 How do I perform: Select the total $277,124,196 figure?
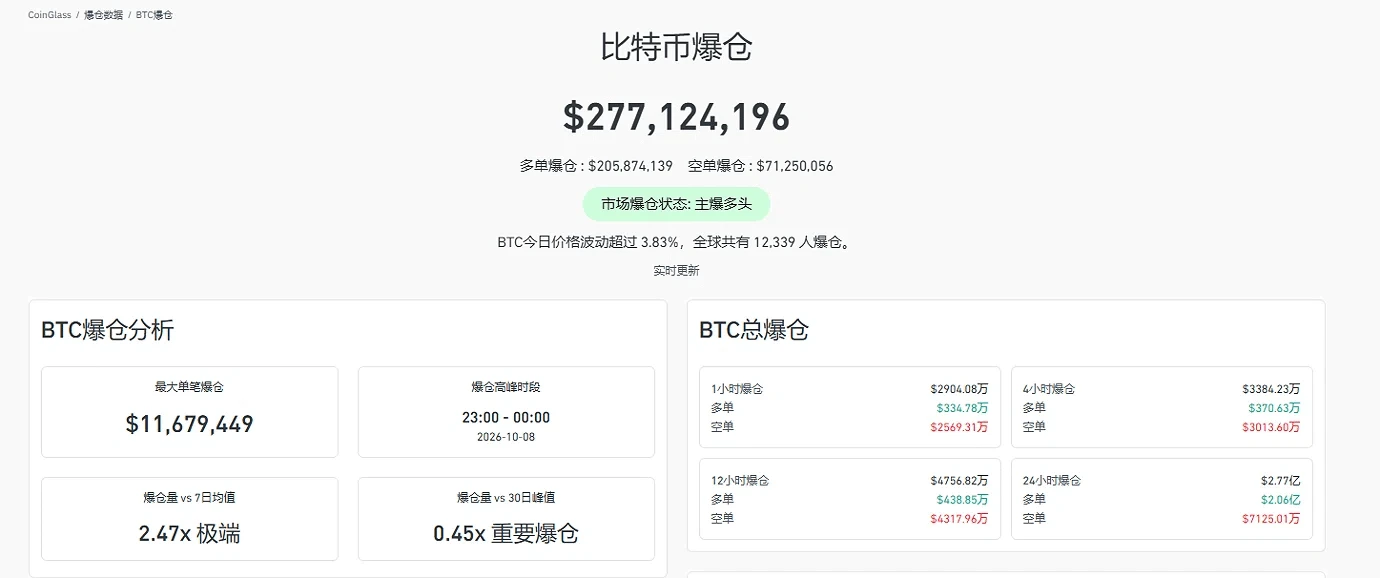point(676,117)
